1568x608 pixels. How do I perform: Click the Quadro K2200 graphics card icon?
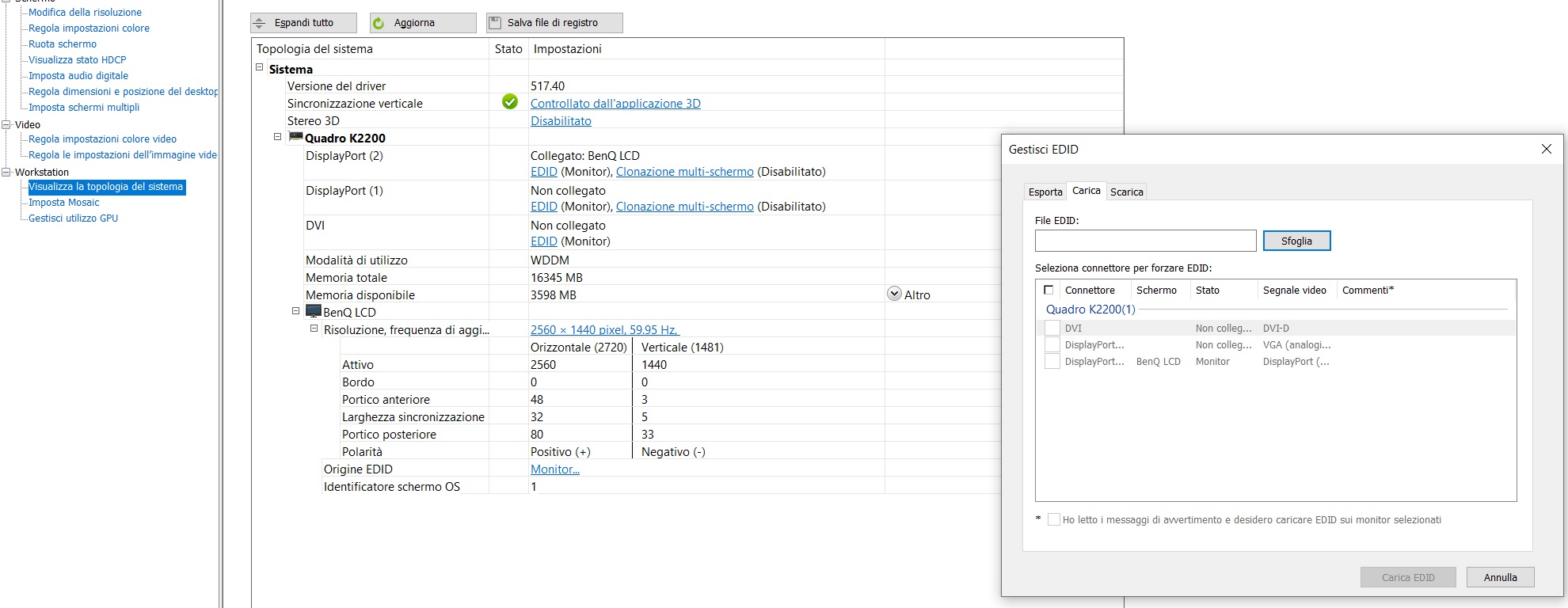point(296,137)
